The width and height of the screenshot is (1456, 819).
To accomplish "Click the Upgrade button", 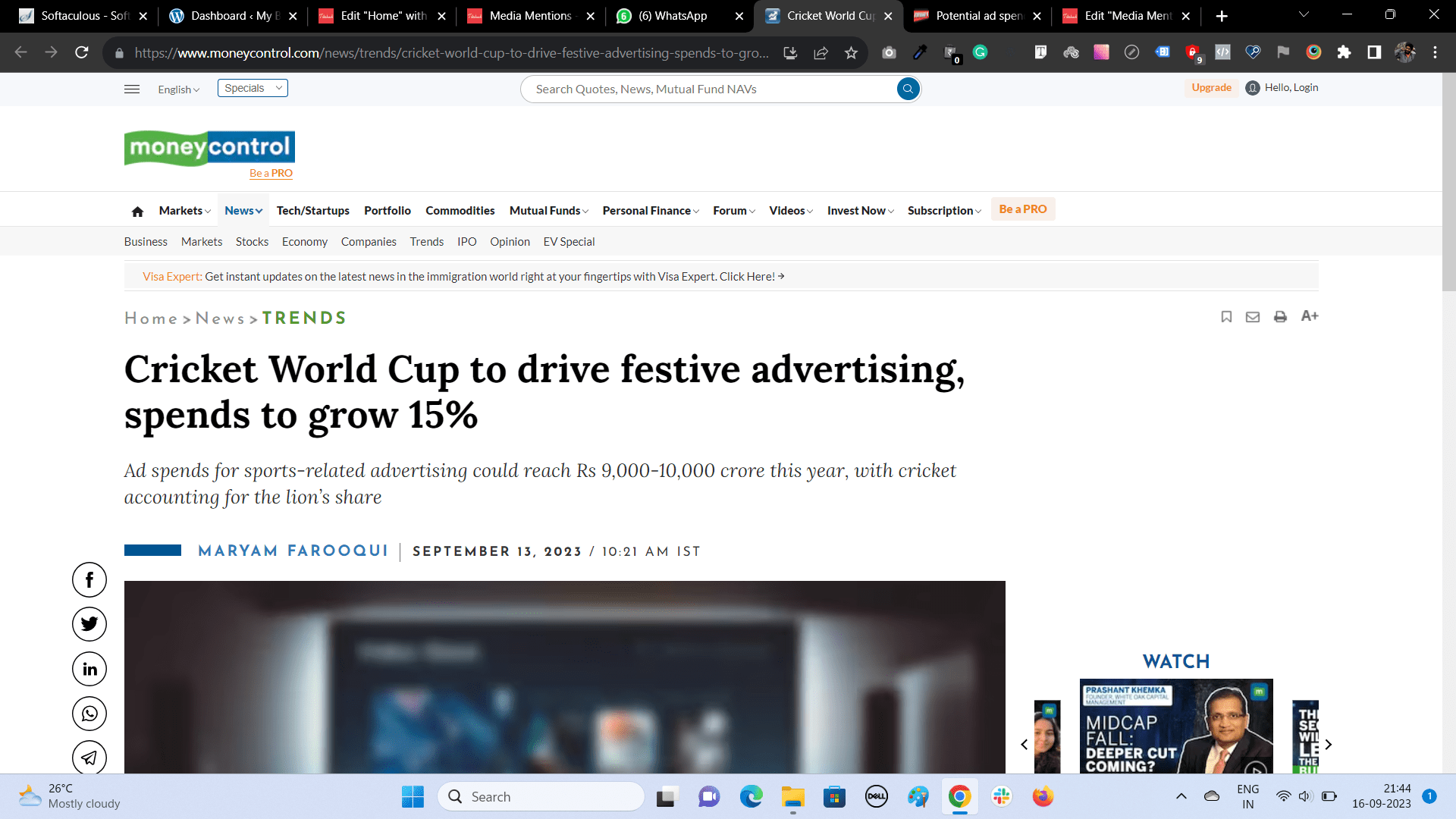I will coord(1212,88).
